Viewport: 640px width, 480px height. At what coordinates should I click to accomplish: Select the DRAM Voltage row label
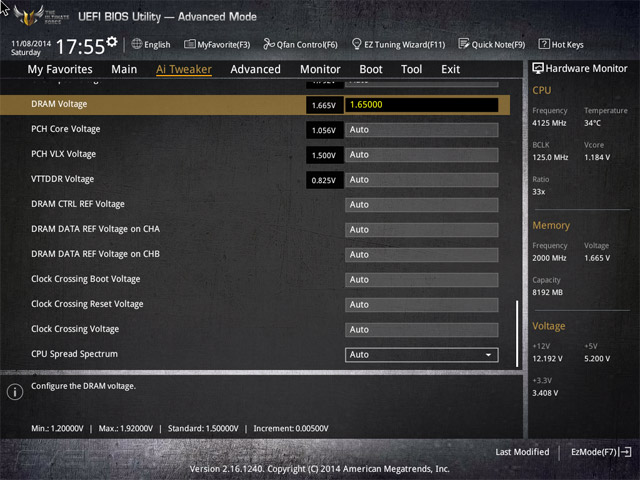(59, 104)
